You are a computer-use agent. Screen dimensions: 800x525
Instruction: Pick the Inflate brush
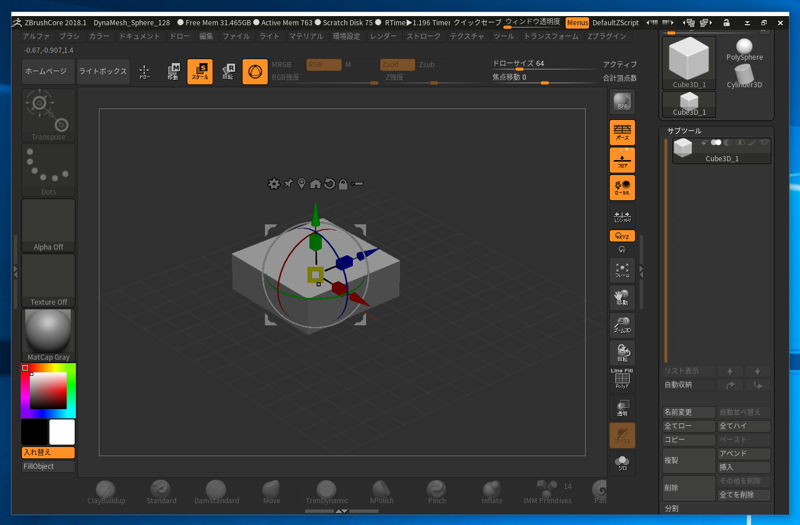pyautogui.click(x=492, y=490)
